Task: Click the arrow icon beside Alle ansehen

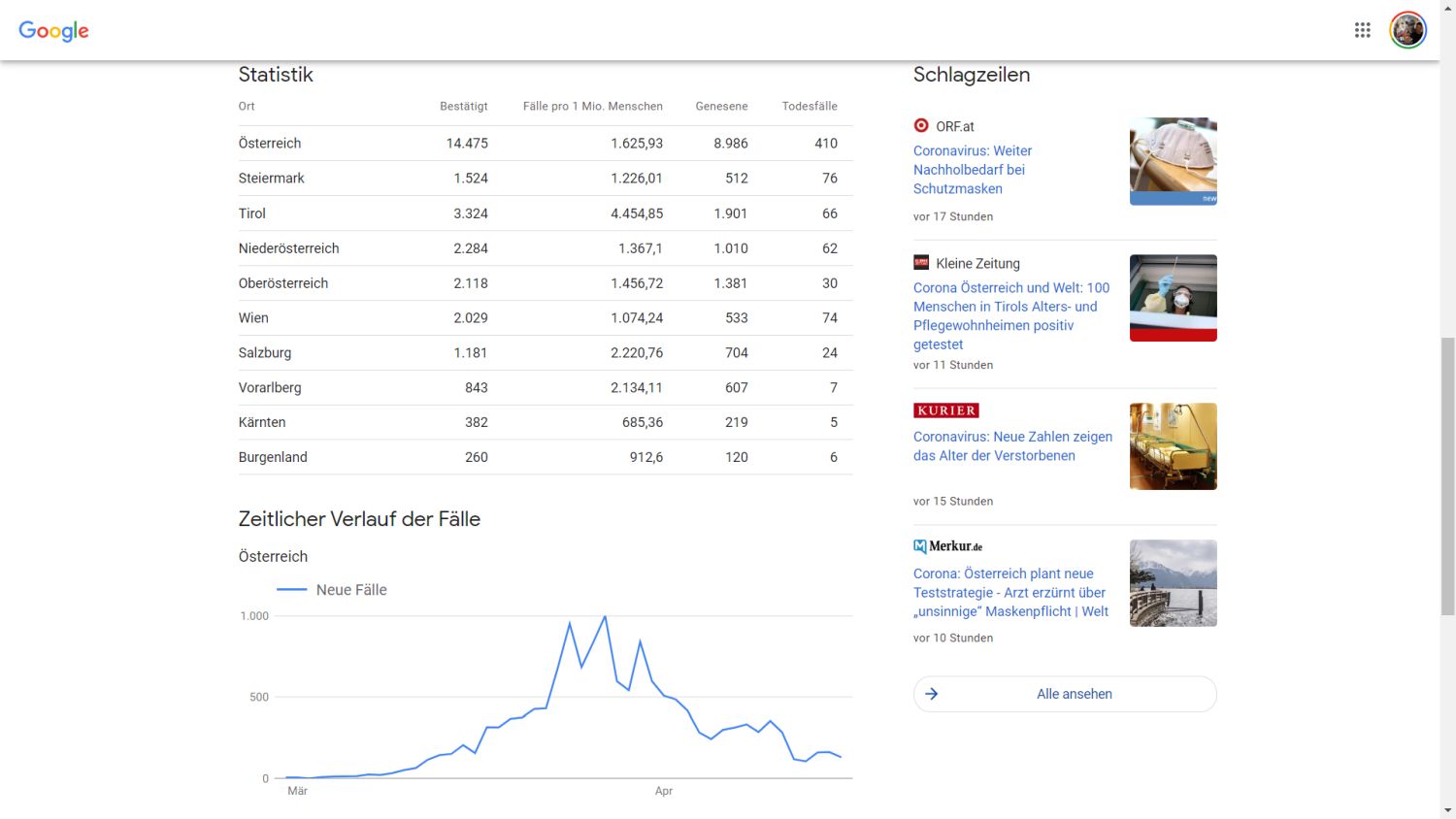Action: click(x=932, y=694)
